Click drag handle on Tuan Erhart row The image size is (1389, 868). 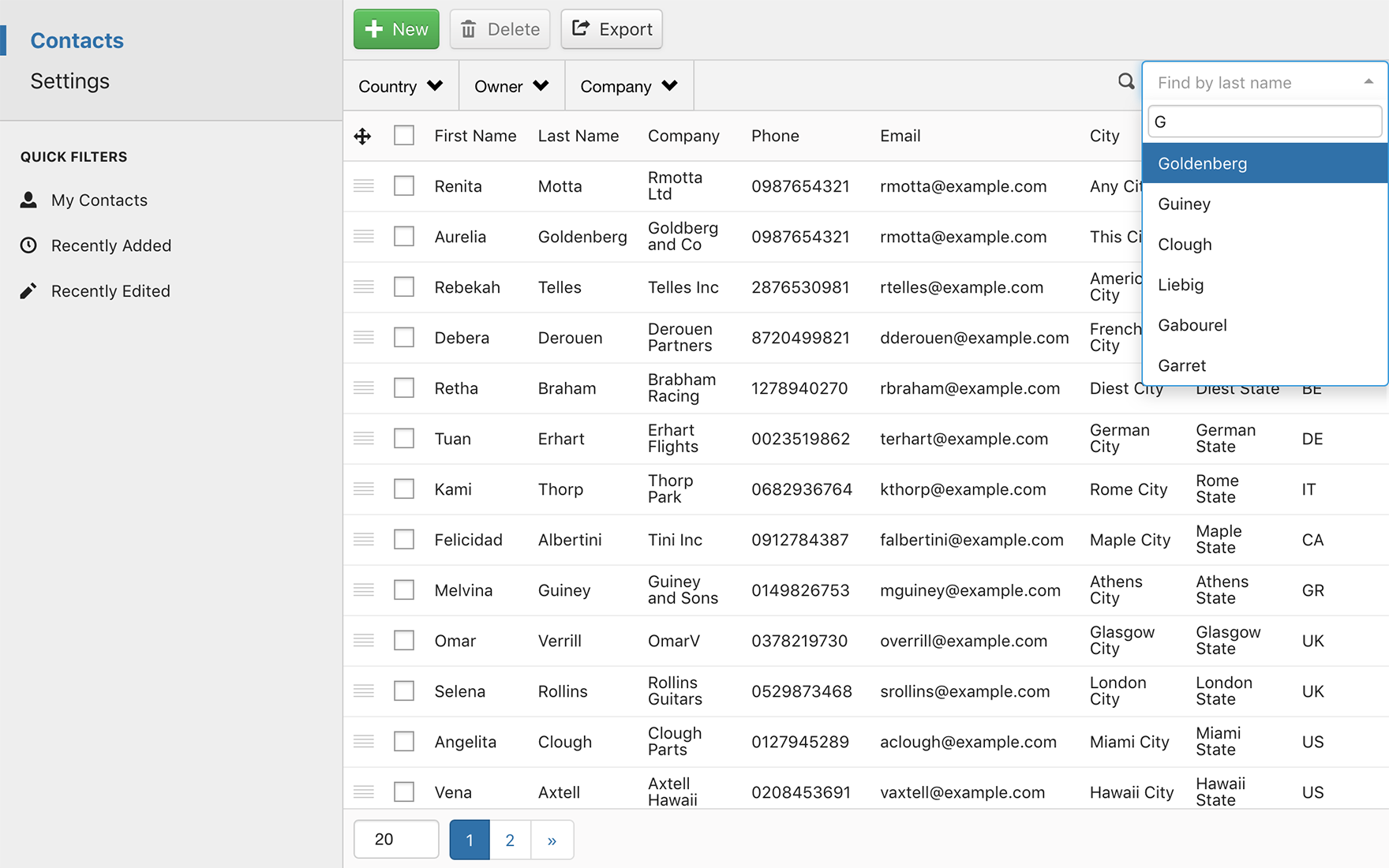(363, 439)
